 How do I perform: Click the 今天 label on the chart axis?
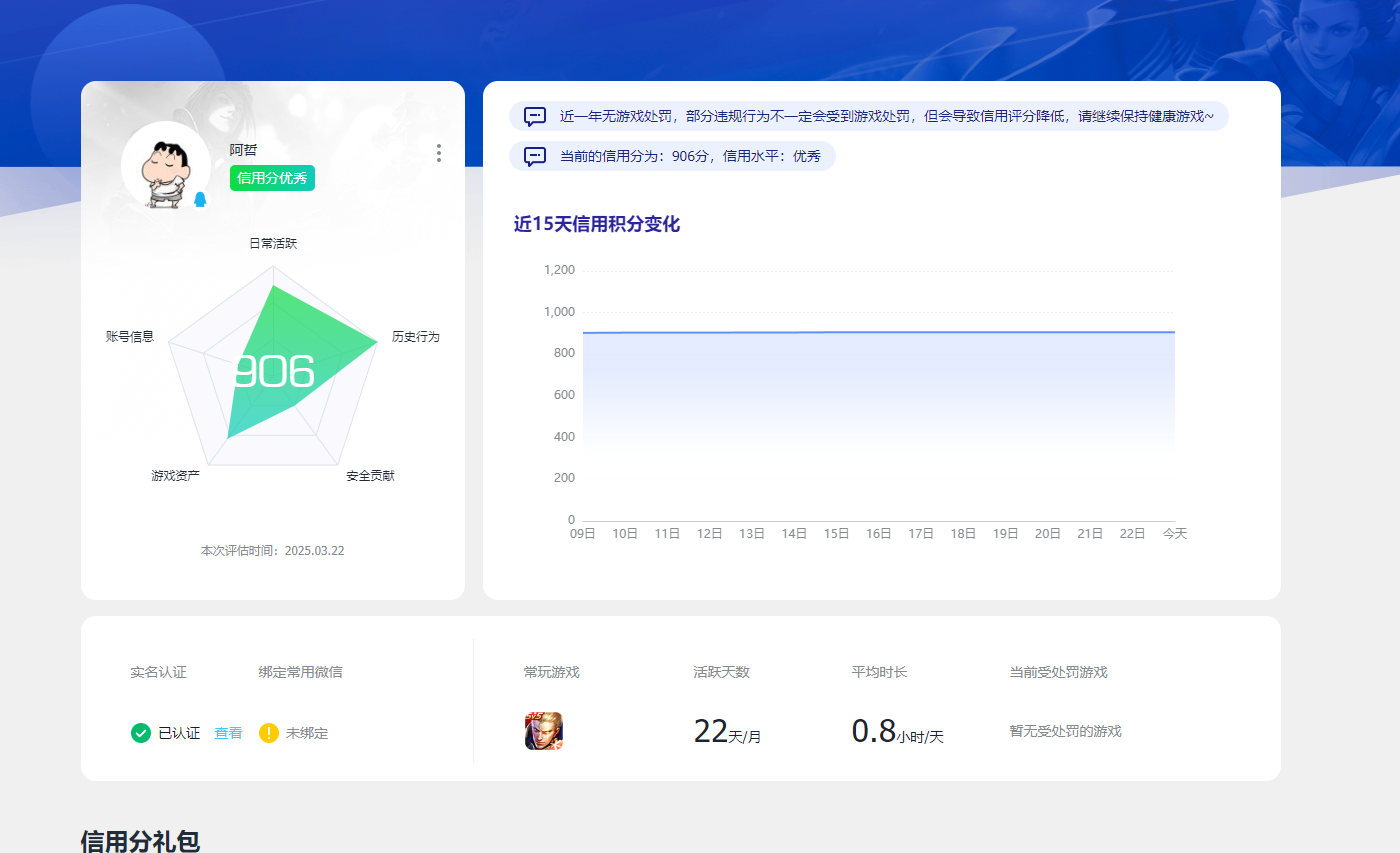[1175, 534]
